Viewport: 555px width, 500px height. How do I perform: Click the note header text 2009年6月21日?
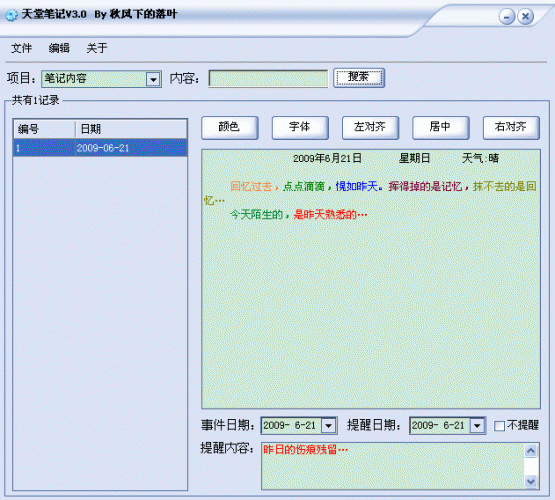pos(327,158)
